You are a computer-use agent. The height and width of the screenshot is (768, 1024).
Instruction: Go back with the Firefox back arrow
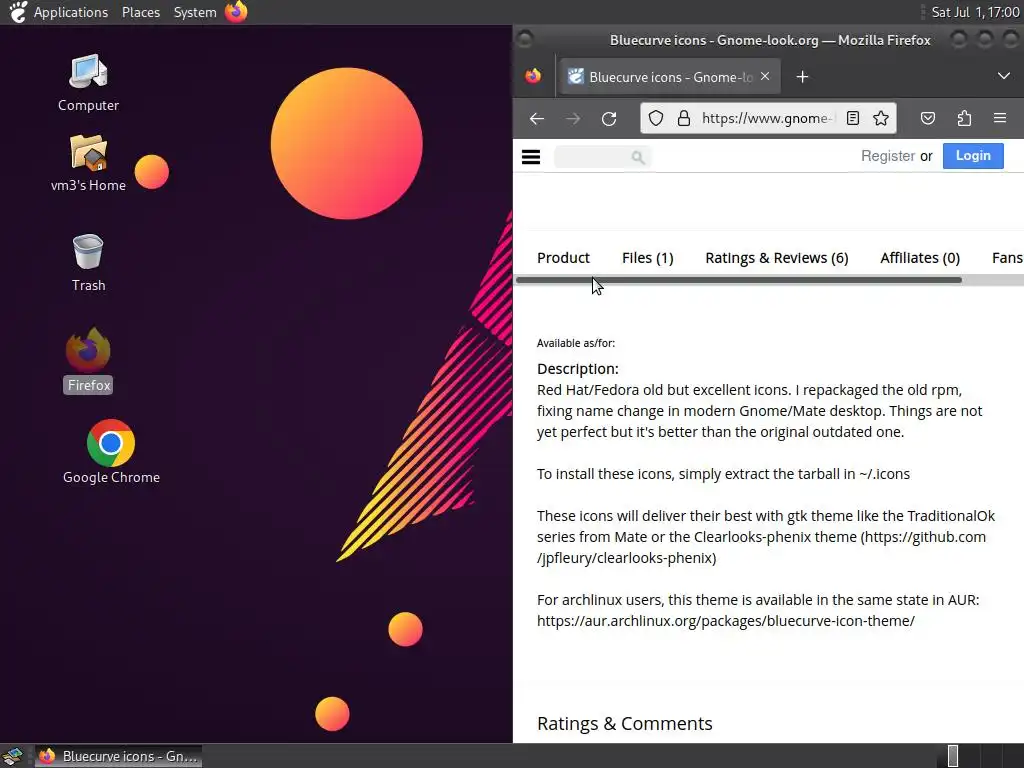537,119
